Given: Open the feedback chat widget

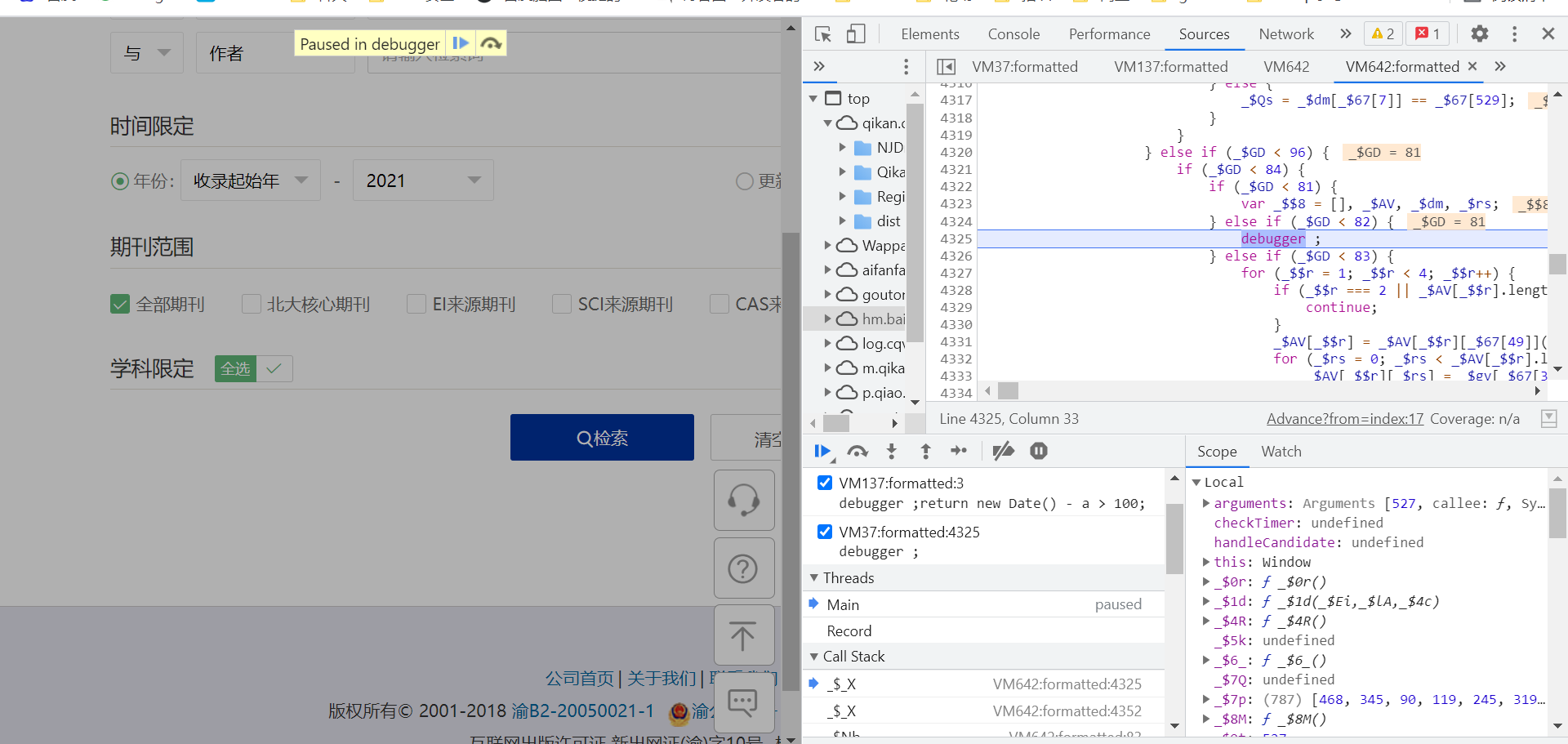Looking at the screenshot, I should 744,702.
